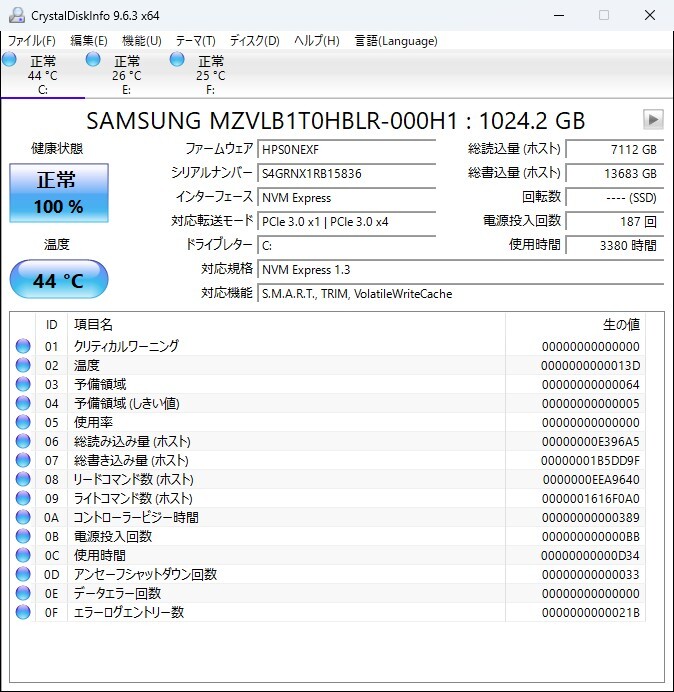The width and height of the screenshot is (674, 692).
Task: Click status orb for エラーログエントリー数 row
Action: coord(23,612)
